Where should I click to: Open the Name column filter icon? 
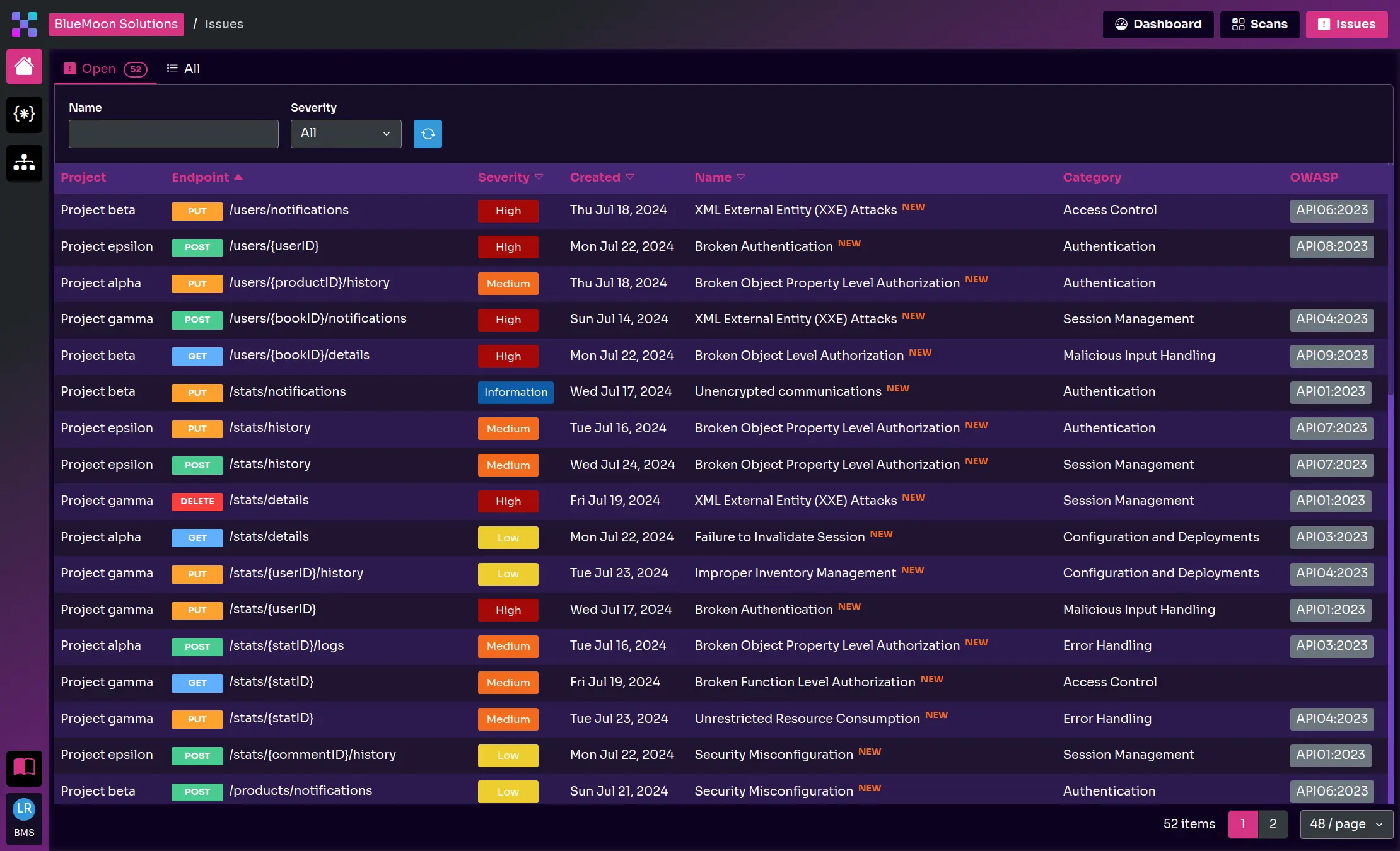(x=741, y=177)
